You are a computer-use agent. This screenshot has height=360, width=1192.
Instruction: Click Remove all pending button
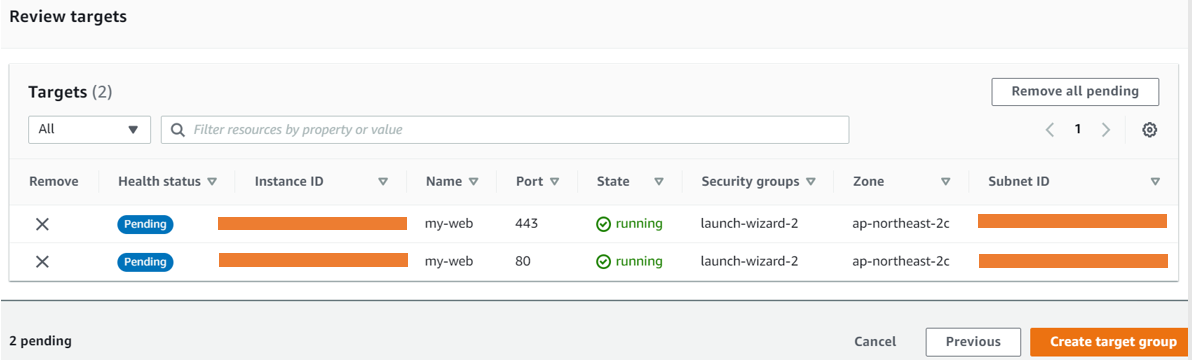[1075, 91]
